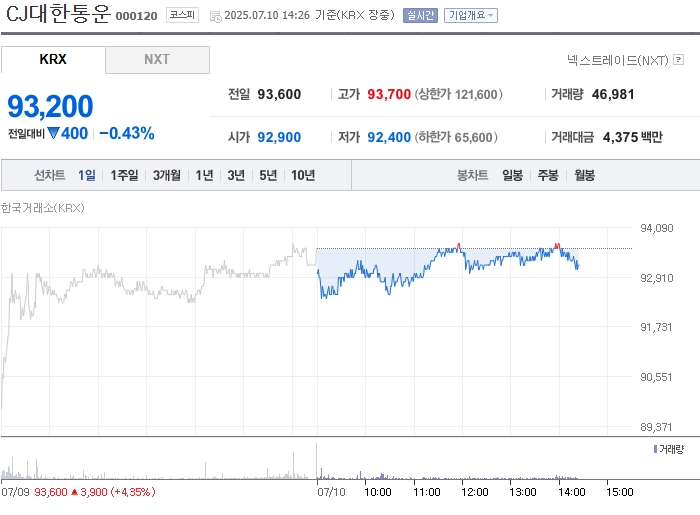
Task: Click the -0.43% change rate
Action: 127,133
